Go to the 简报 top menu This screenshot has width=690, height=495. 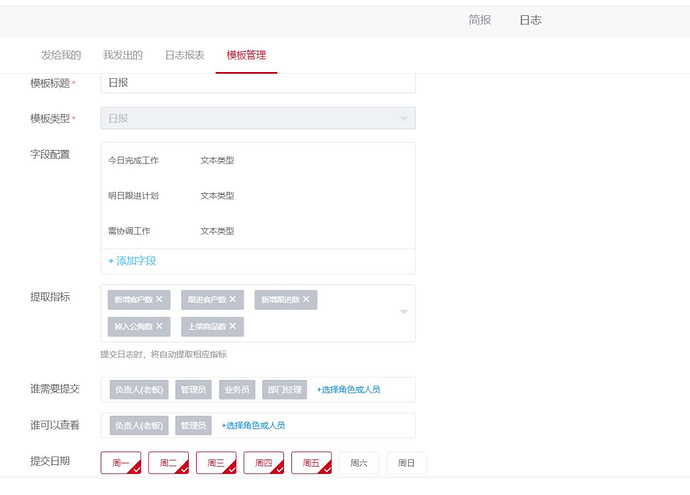pyautogui.click(x=480, y=20)
